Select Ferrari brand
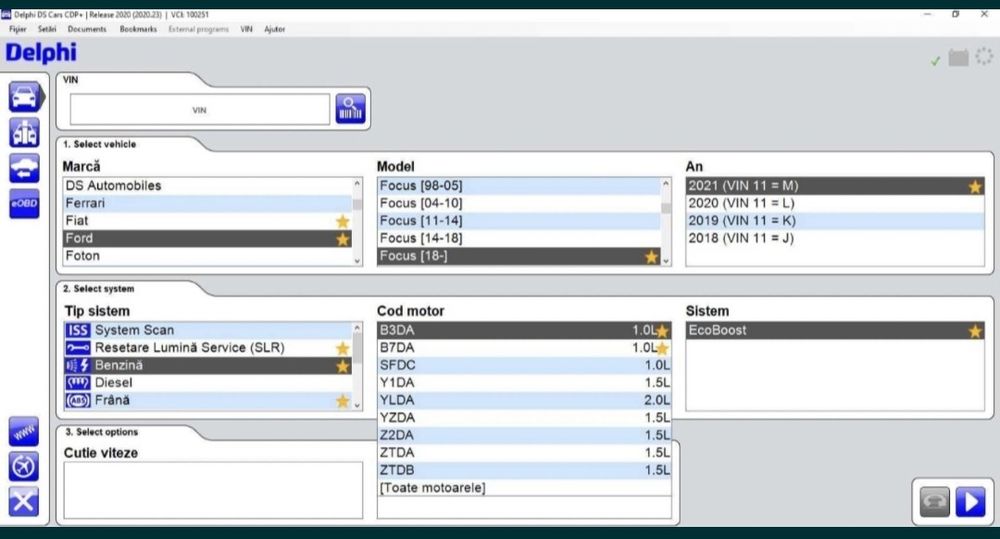The height and width of the screenshot is (539, 1000). [x=208, y=203]
